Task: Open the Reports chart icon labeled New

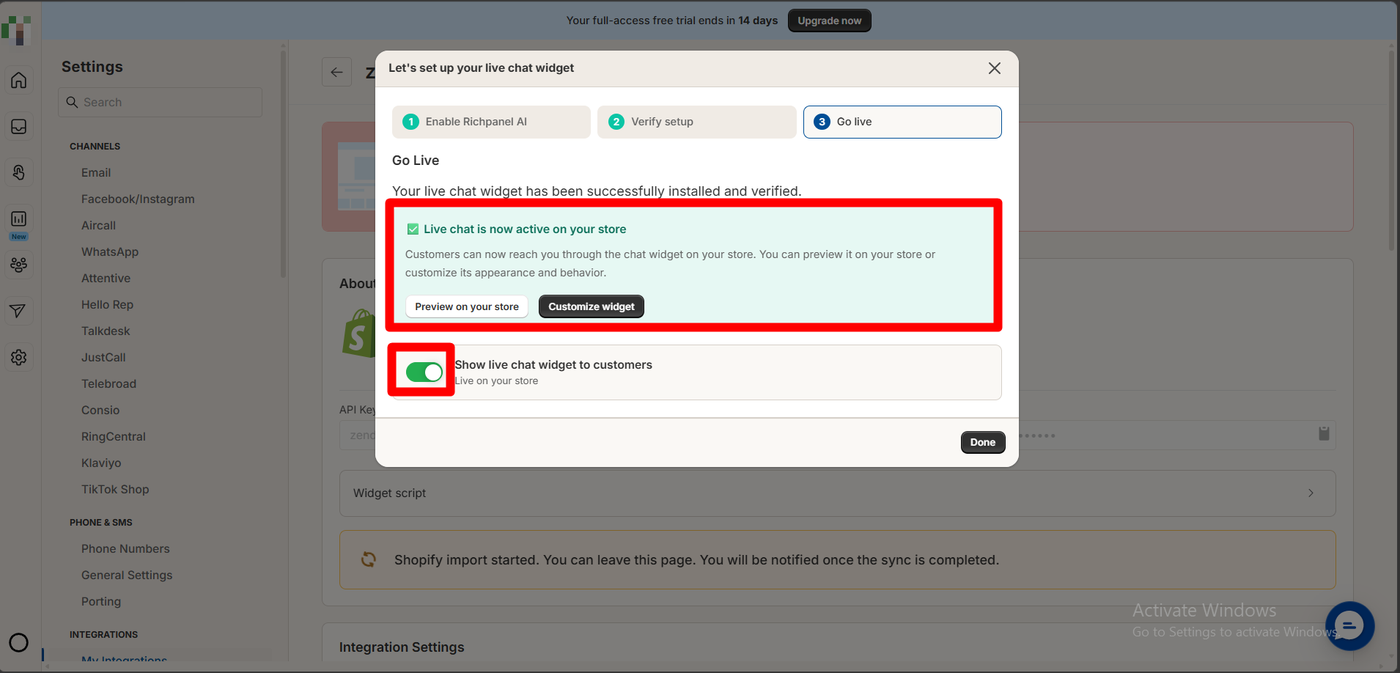Action: tap(18, 219)
